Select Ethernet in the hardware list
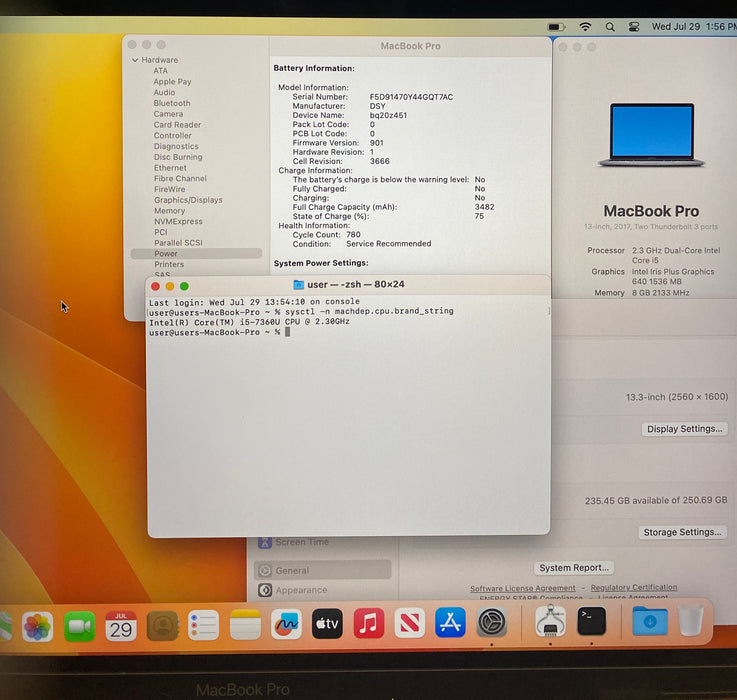This screenshot has height=700, width=737. click(170, 168)
